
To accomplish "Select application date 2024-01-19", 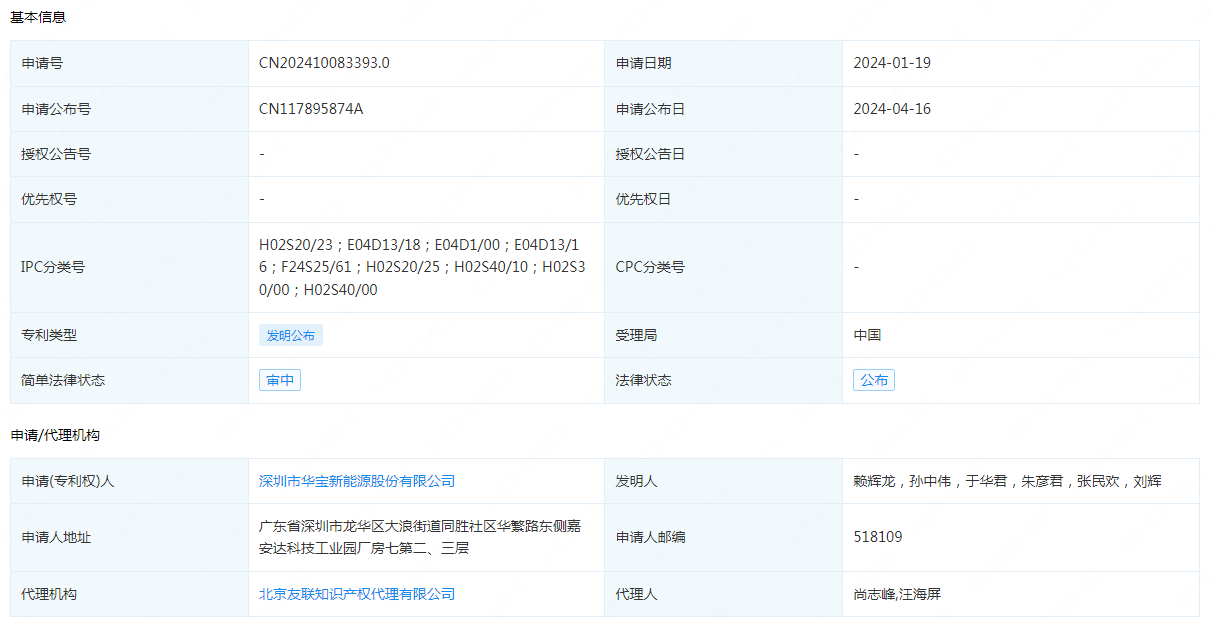I will click(892, 63).
